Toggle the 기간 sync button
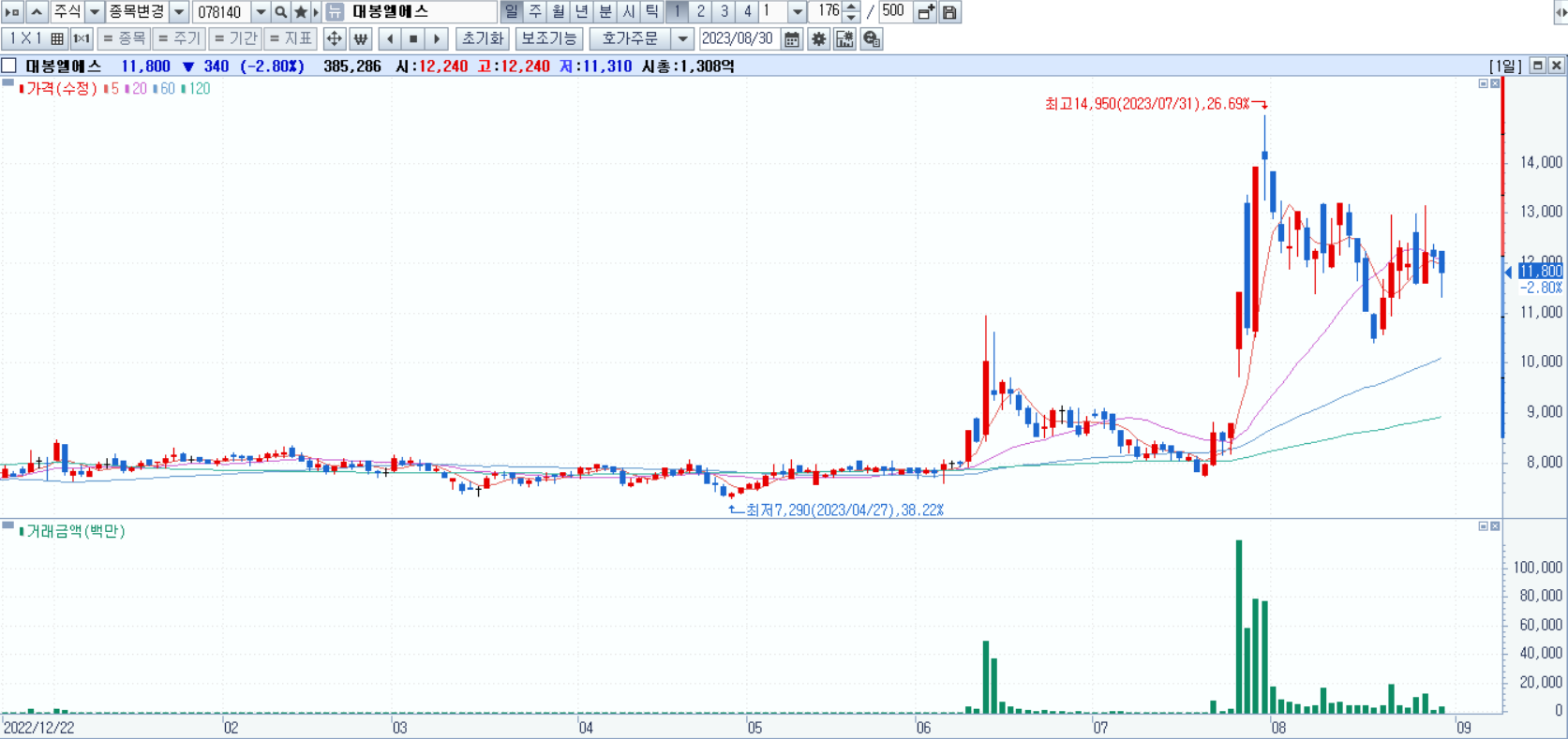The image size is (1568, 739). (235, 38)
